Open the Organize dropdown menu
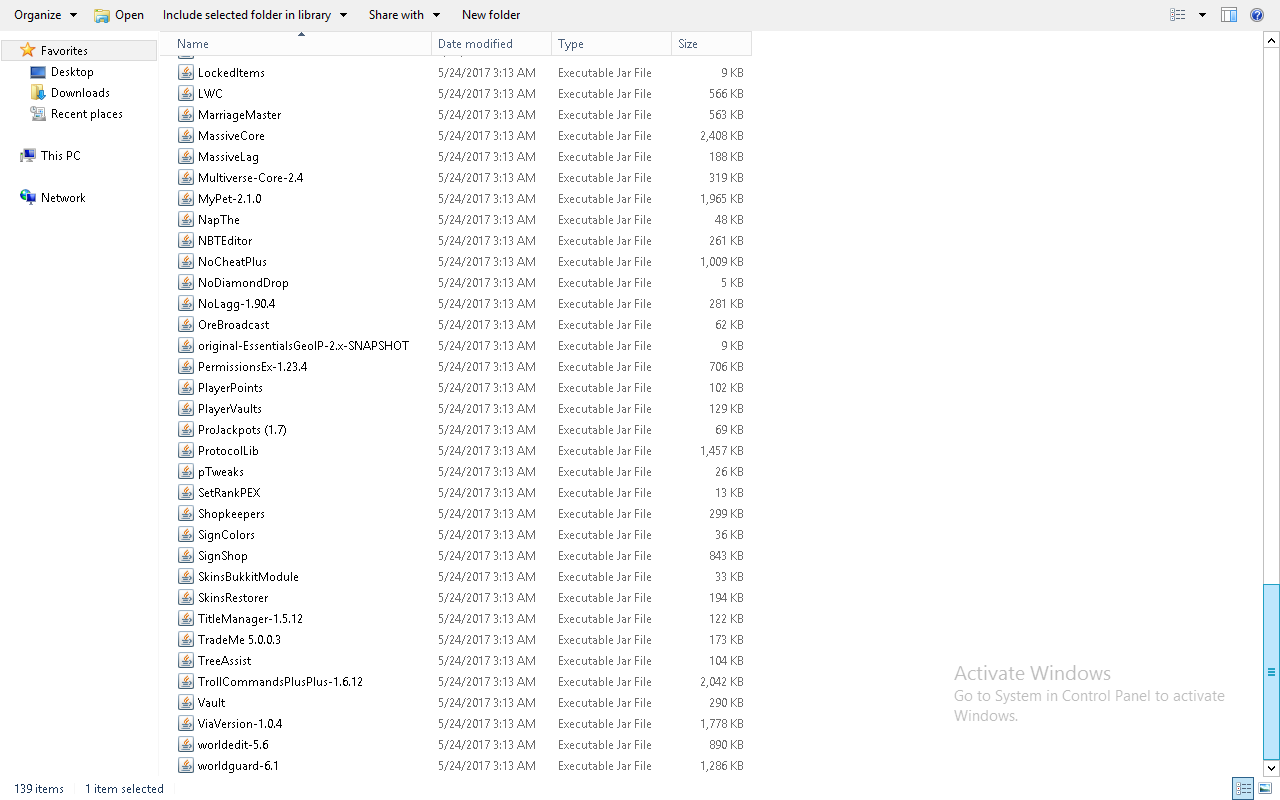 tap(45, 15)
